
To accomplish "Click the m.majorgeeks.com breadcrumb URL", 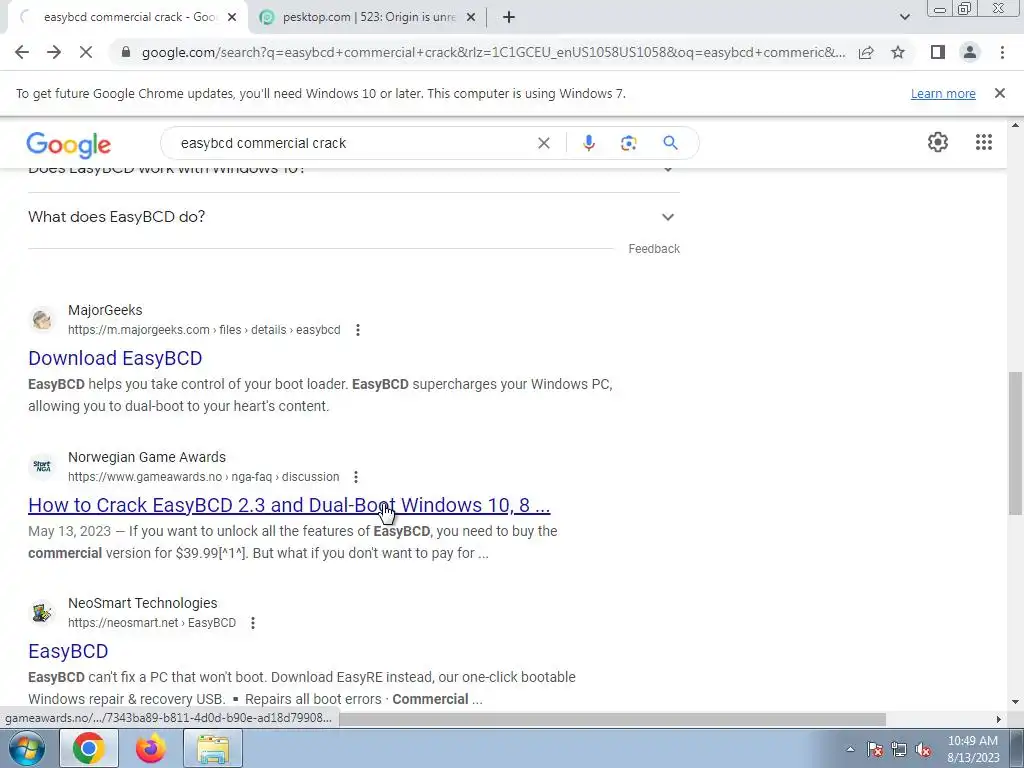I will pos(204,330).
